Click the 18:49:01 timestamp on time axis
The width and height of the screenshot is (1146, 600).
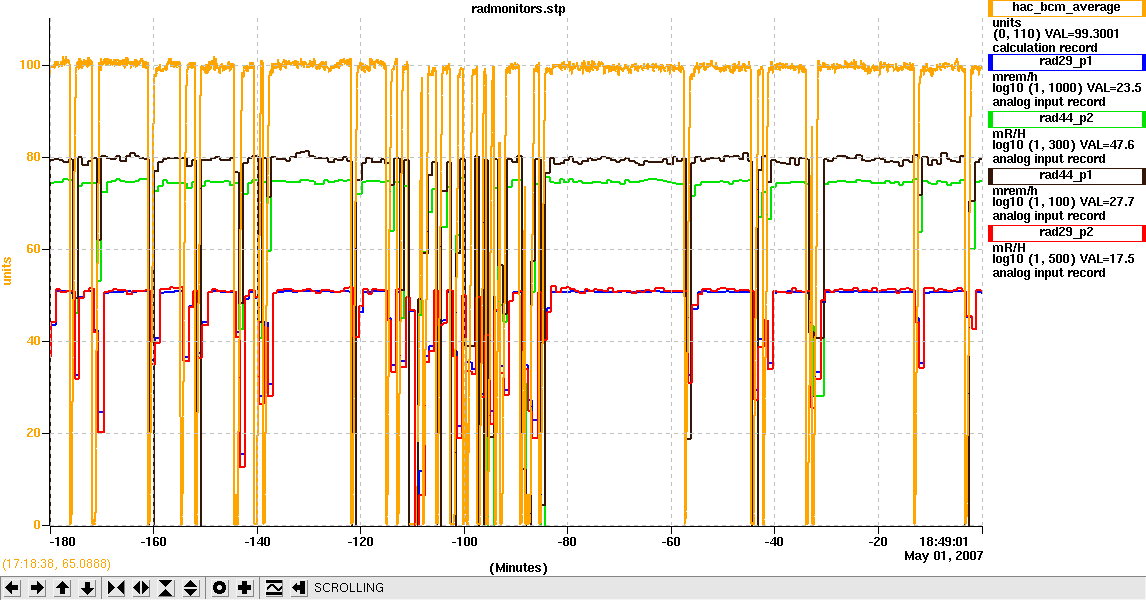pos(944,542)
